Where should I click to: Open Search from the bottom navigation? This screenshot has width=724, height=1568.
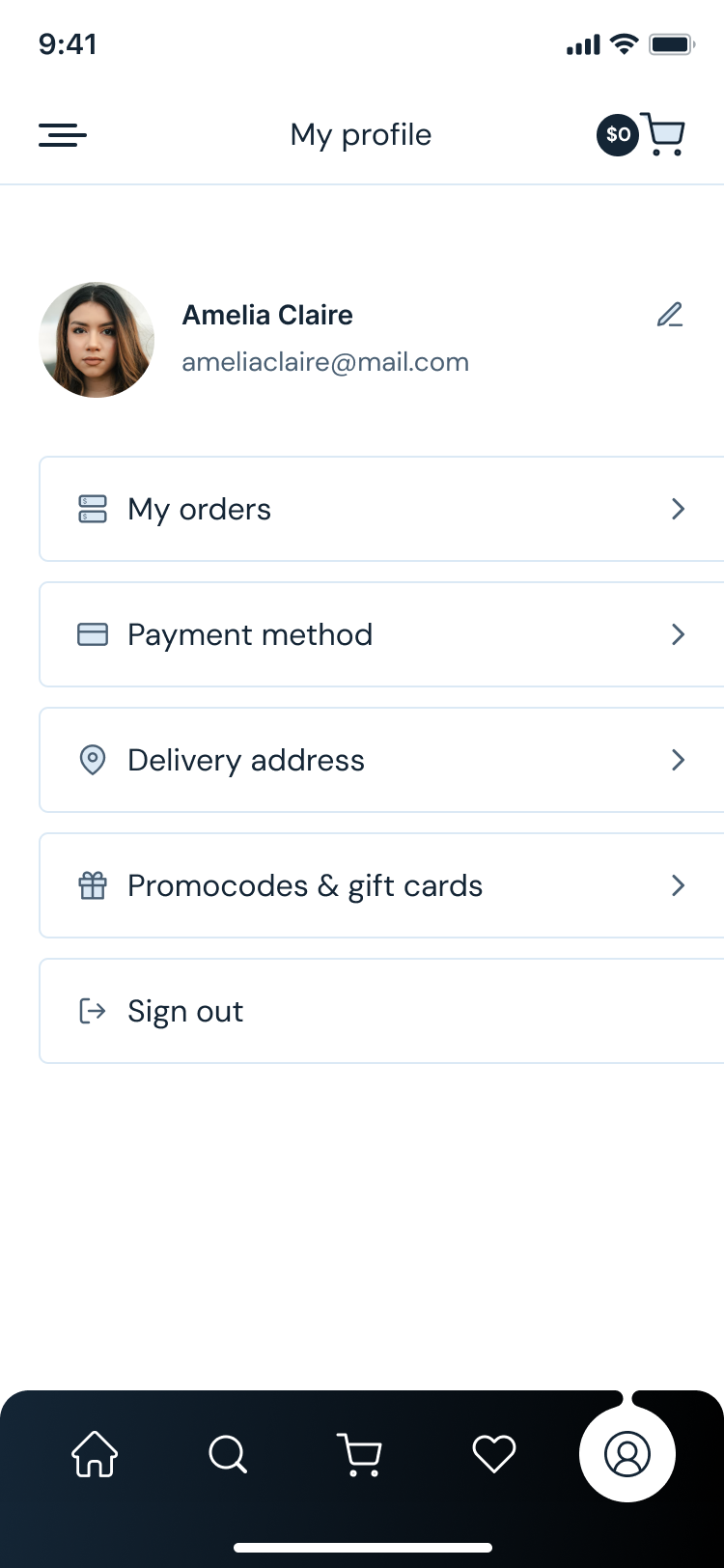[228, 1453]
